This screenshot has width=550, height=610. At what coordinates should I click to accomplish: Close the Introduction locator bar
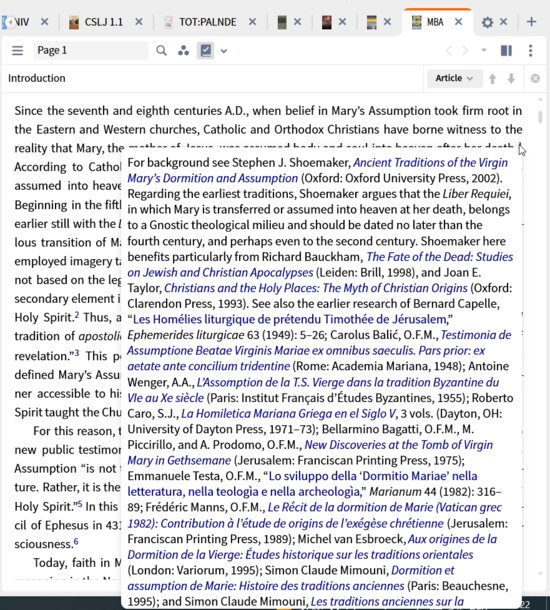[x=535, y=79]
